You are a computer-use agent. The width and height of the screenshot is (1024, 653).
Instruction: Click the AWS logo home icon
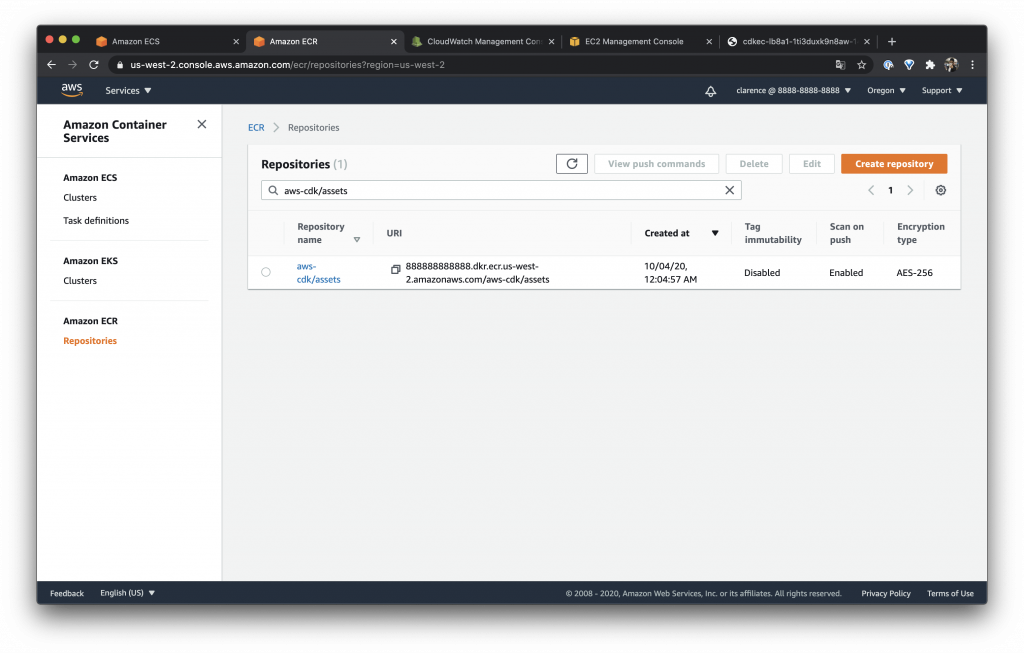point(72,90)
